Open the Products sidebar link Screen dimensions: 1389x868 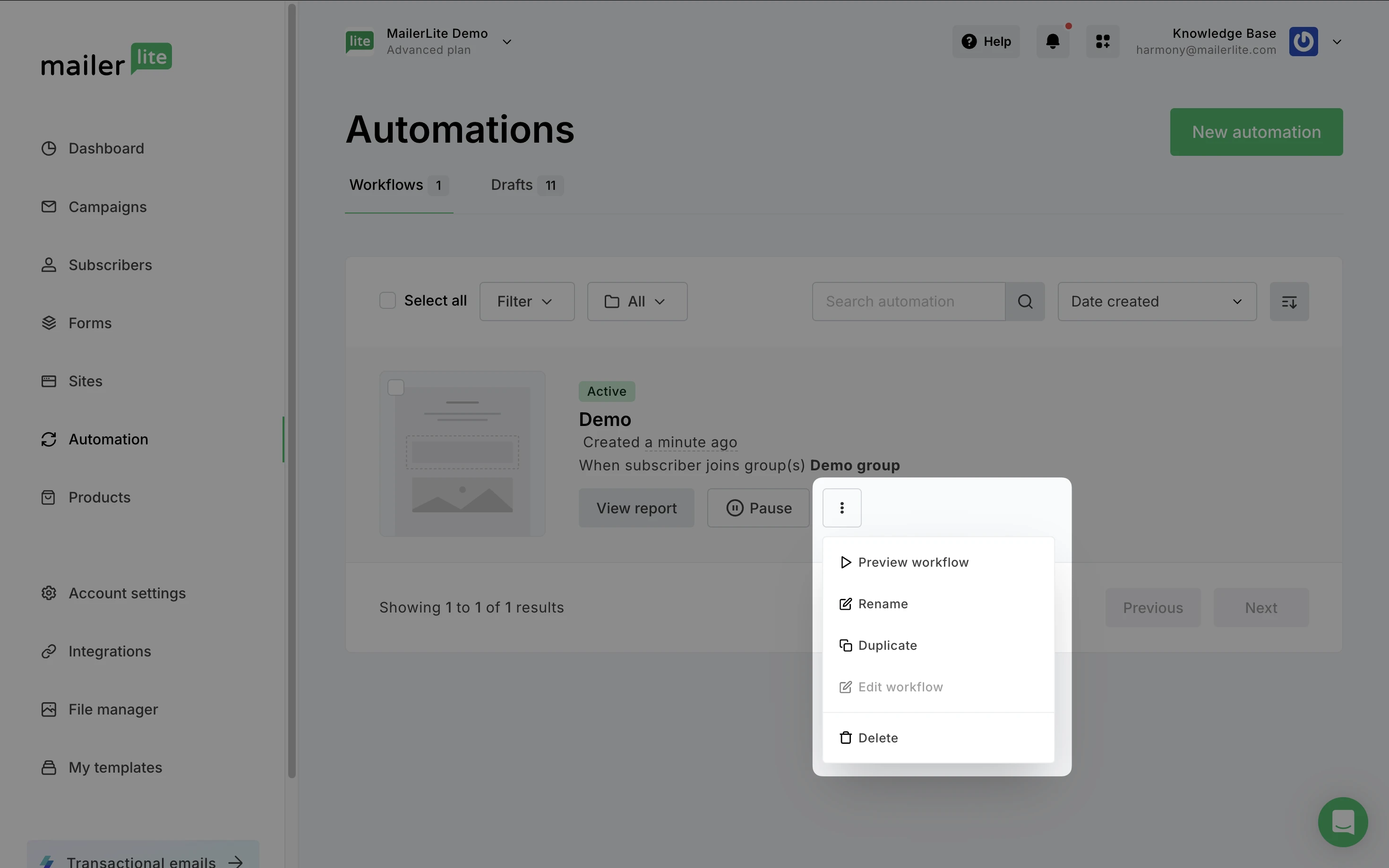pos(99,497)
